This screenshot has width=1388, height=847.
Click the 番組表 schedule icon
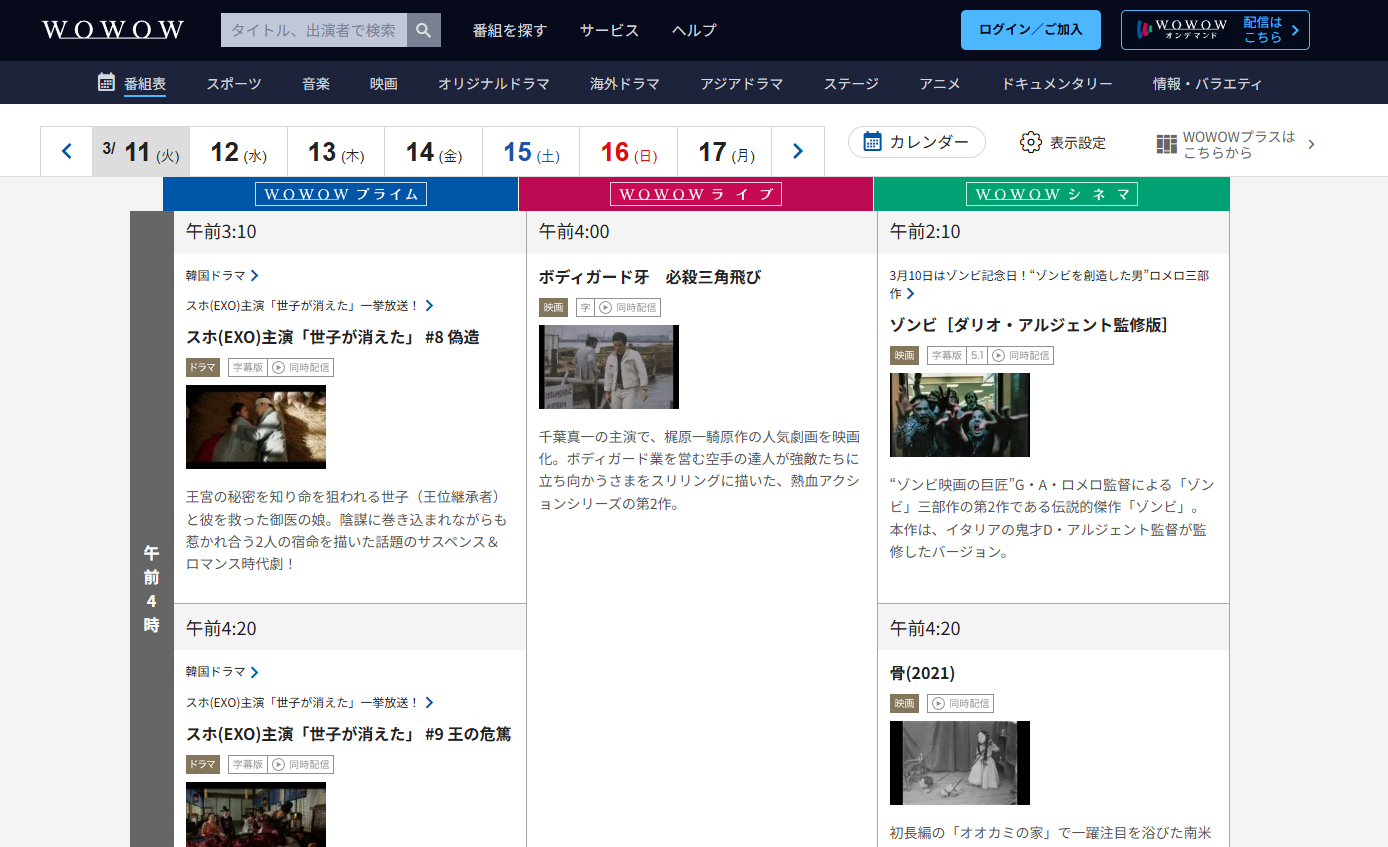(106, 83)
